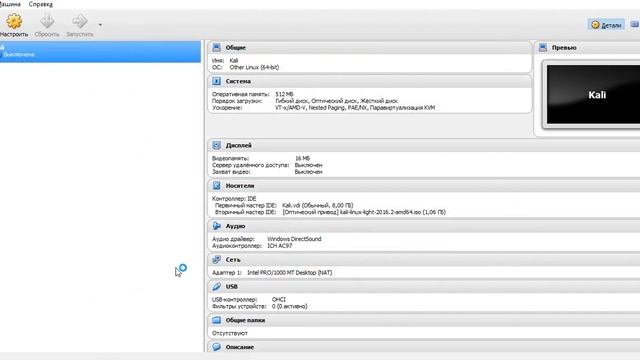Open the Машина menu

pos(10,4)
